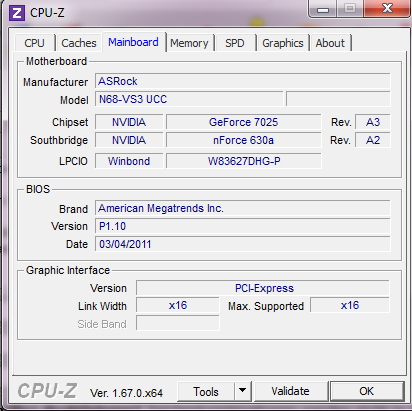Click the empty Side Band field
The image size is (412, 411).
pos(178,323)
